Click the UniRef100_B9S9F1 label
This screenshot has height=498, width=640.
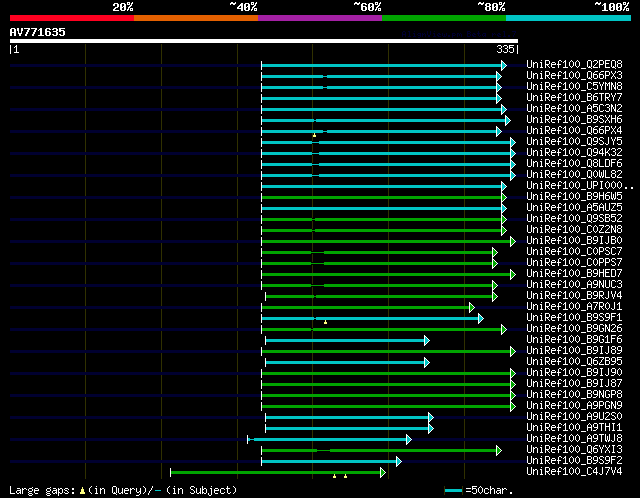(x=574, y=318)
